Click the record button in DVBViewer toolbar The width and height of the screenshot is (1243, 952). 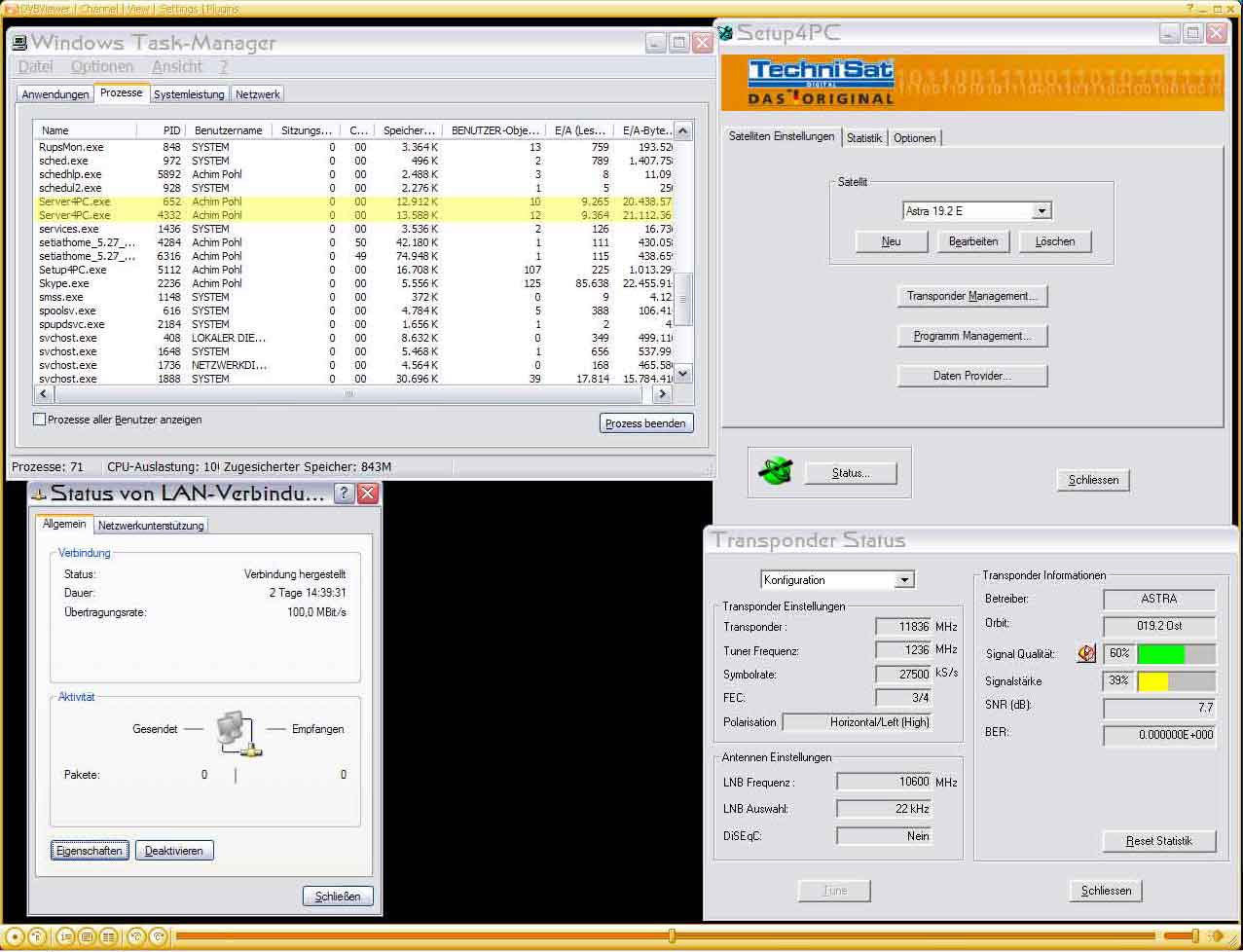point(15,936)
